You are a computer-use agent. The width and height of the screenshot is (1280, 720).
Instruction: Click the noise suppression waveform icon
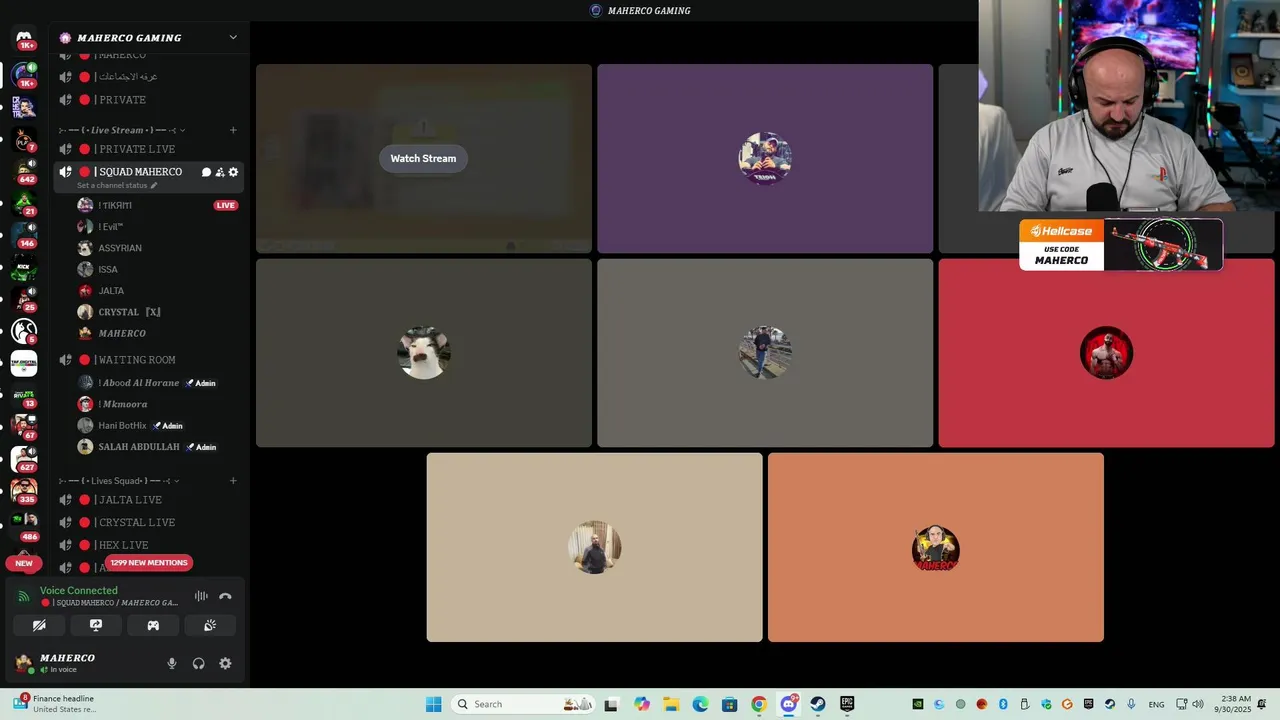tap(201, 596)
